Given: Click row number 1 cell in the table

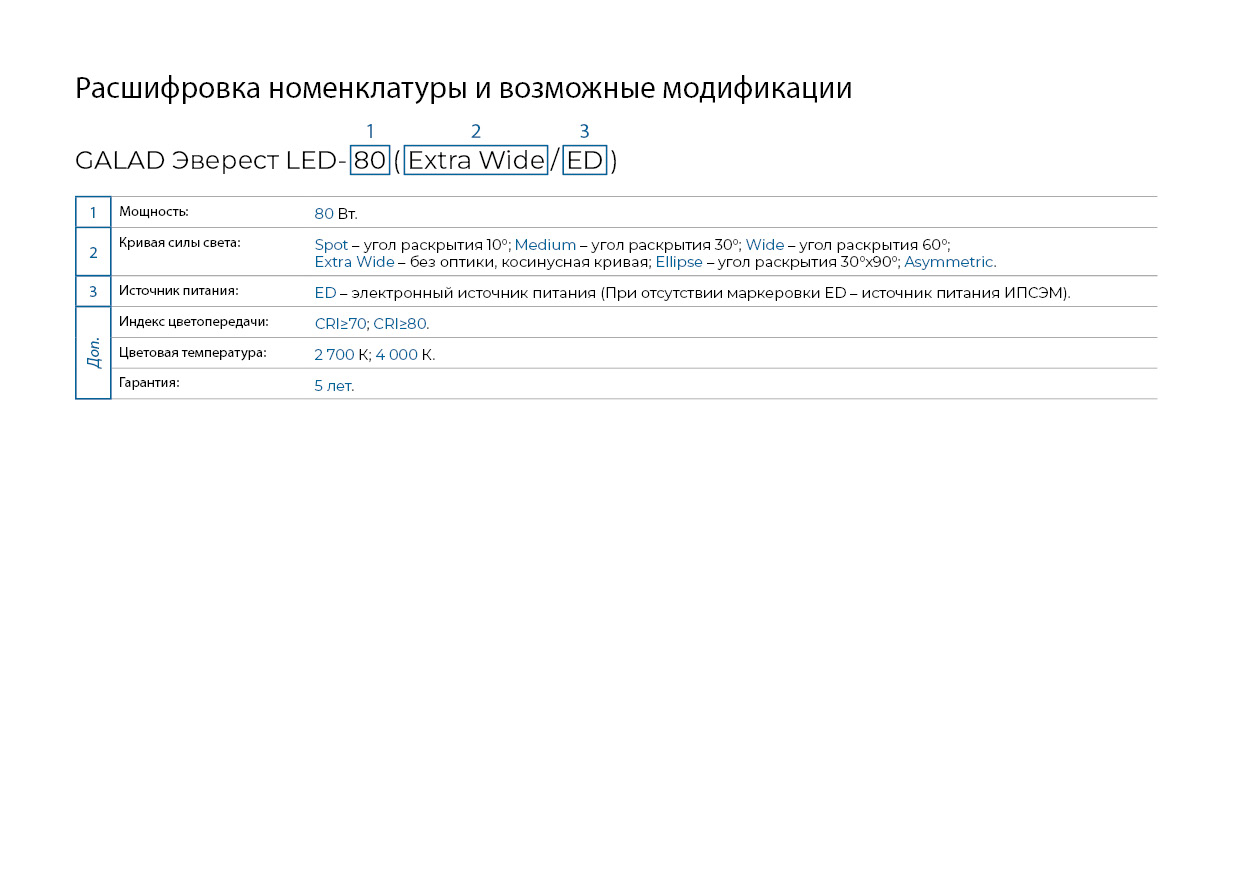Looking at the screenshot, I should [x=93, y=212].
